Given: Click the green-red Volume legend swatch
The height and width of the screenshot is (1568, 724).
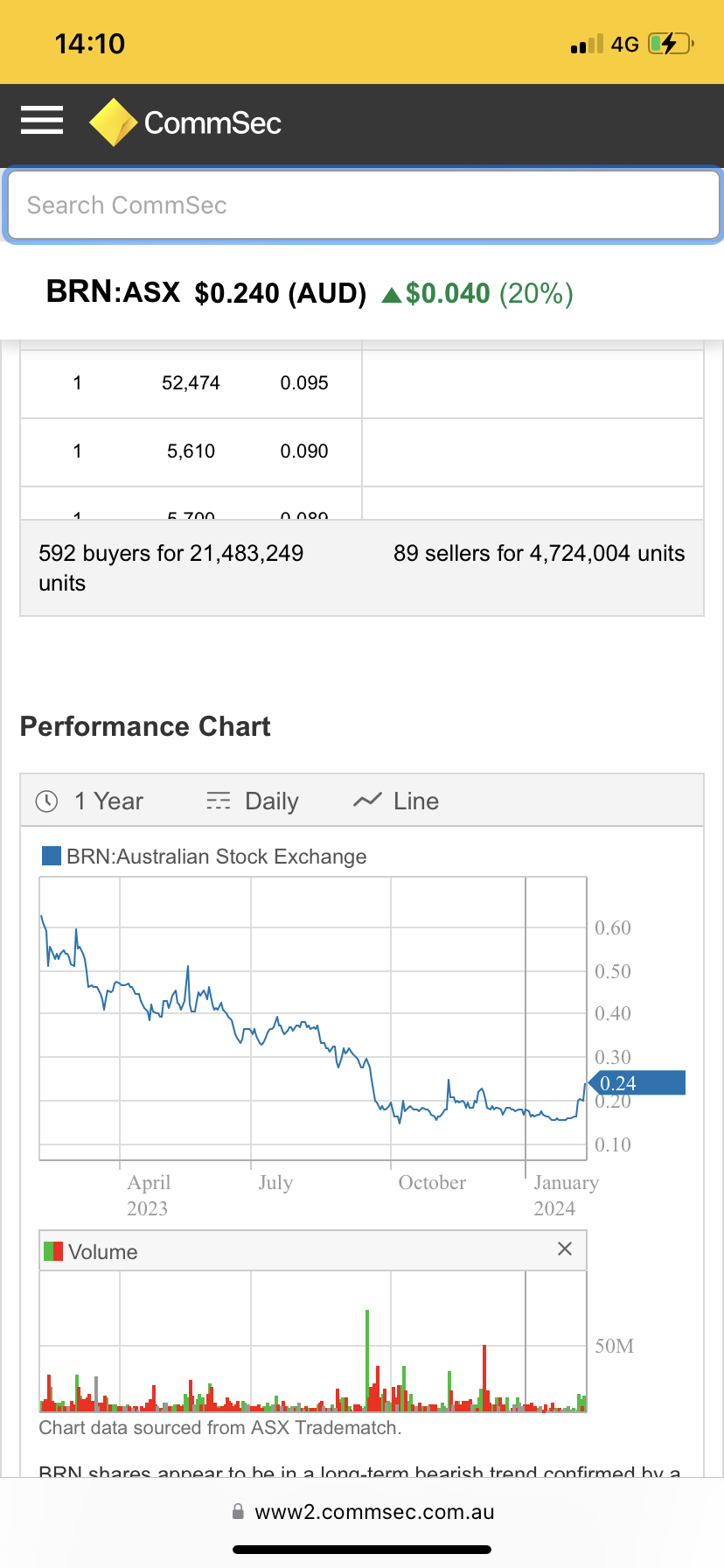Looking at the screenshot, I should [53, 1251].
